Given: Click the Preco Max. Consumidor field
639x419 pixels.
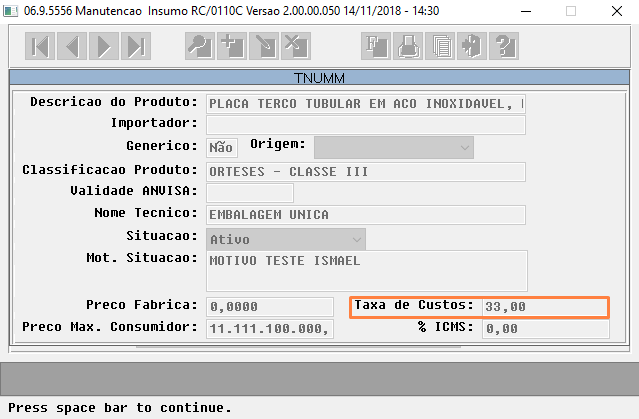Looking at the screenshot, I should [270, 329].
